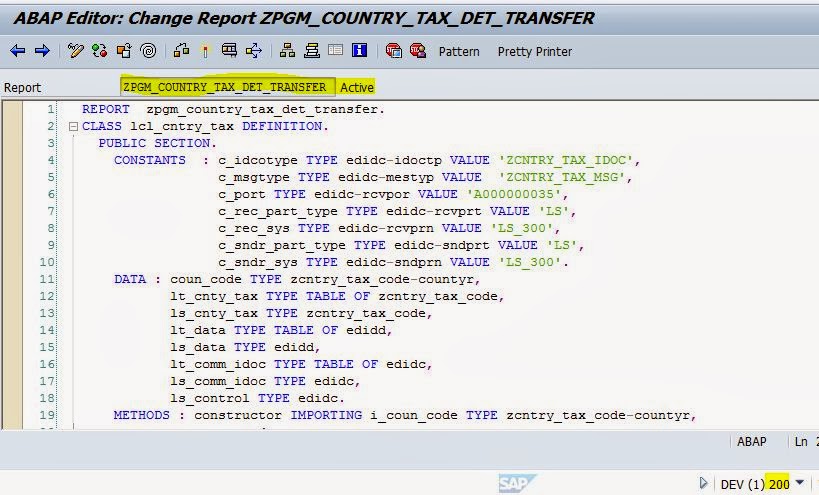This screenshot has height=495, width=819.
Task: Click the DEV (1) 200 system entry
Action: (755, 485)
